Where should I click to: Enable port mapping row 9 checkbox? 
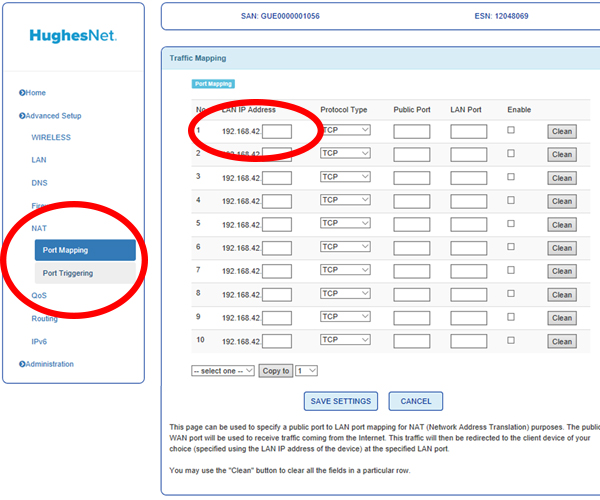(x=511, y=317)
